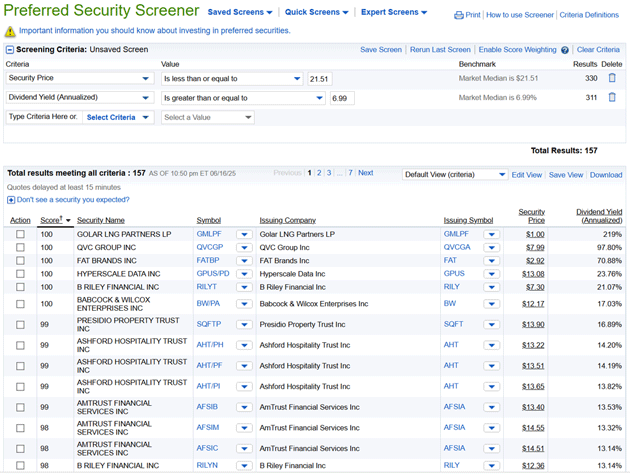Open the GMLPF symbol link in Symbol column
Viewport: 630px width, 476px height.
(209, 234)
